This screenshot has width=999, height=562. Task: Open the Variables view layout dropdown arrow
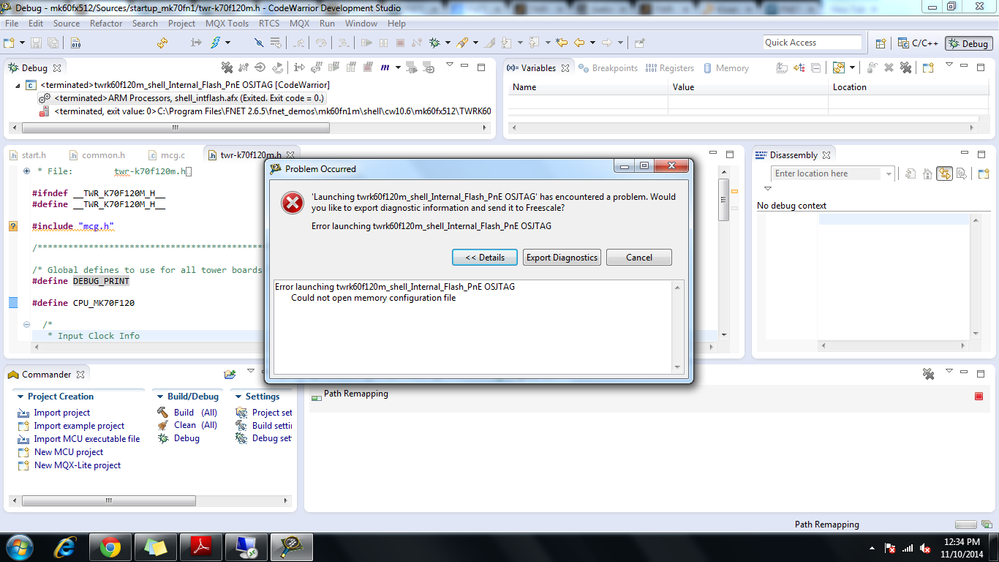click(852, 68)
